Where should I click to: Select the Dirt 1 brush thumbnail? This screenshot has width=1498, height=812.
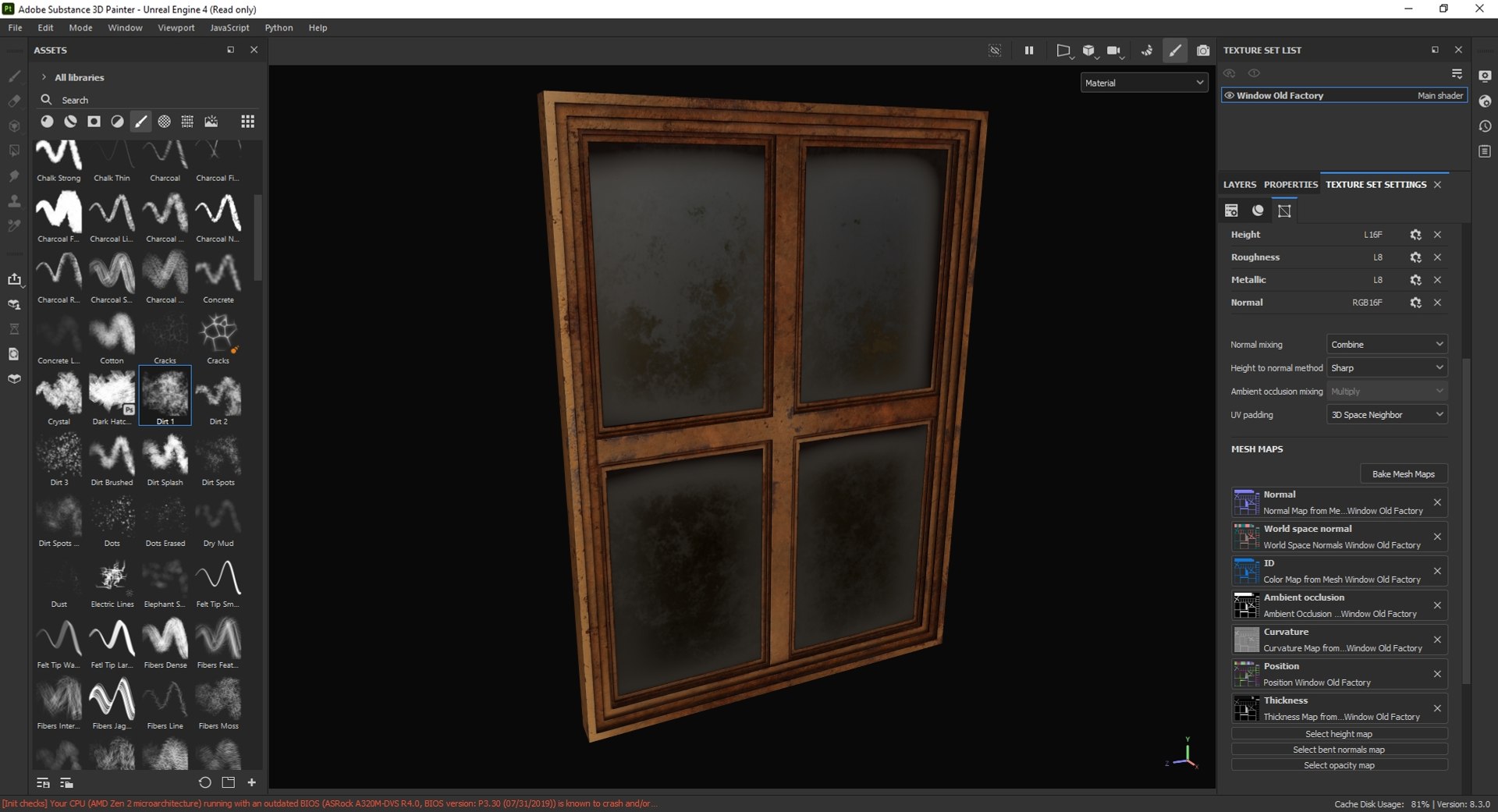tap(165, 395)
